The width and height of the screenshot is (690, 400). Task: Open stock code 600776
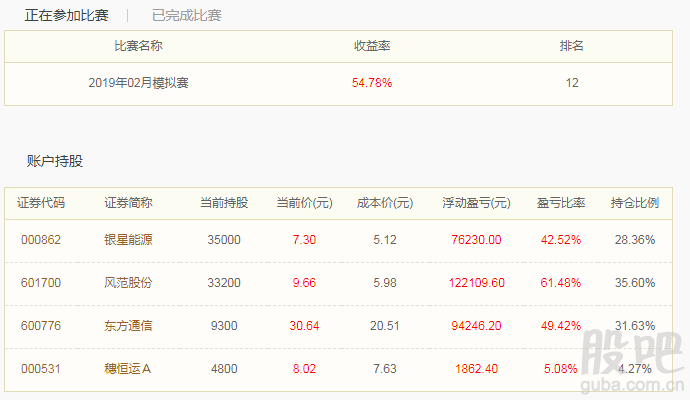coord(41,326)
